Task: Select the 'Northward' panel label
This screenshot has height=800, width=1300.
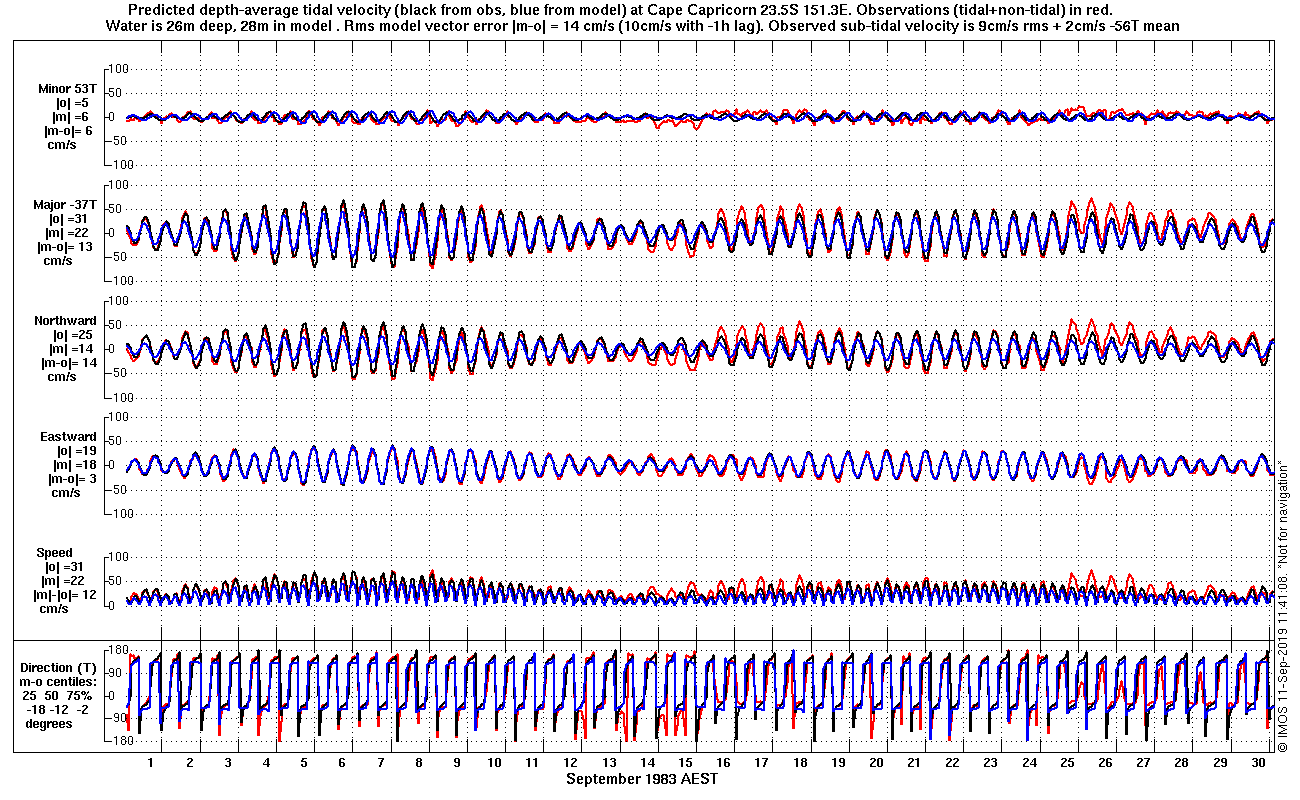Action: click(65, 321)
